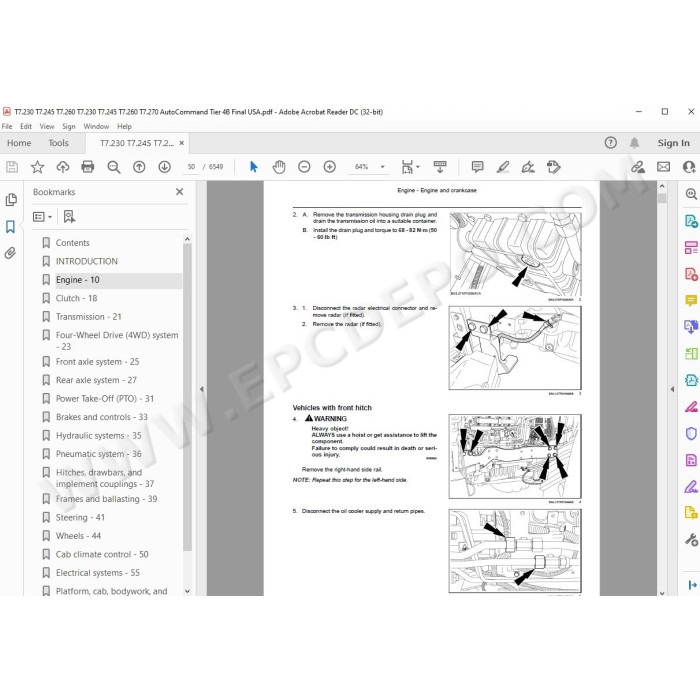Go to next page arrow
The image size is (700, 700).
pos(164,167)
